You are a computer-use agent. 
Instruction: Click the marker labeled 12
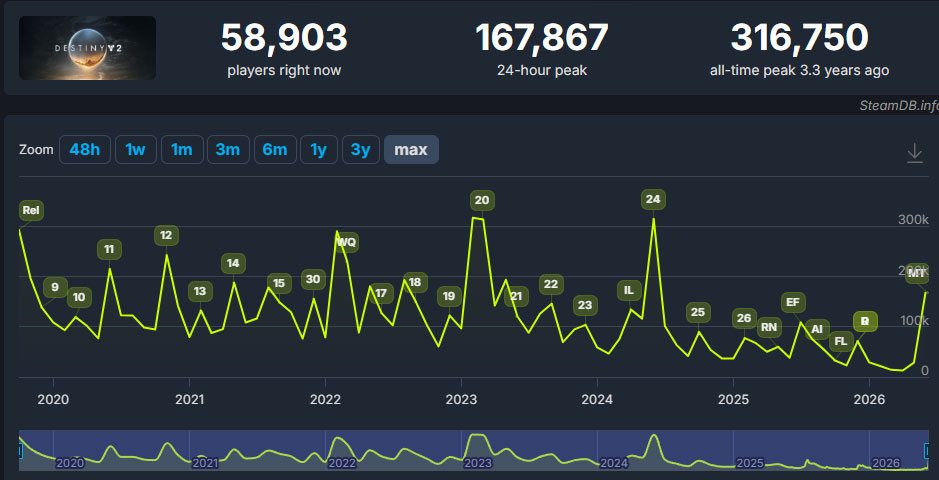tap(166, 235)
